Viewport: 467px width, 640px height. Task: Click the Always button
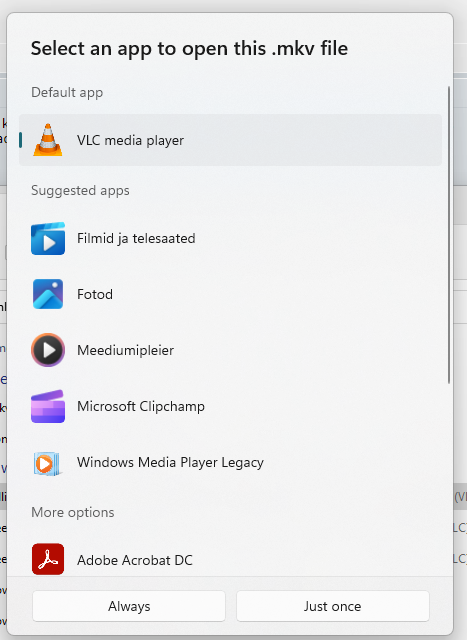[x=129, y=606]
